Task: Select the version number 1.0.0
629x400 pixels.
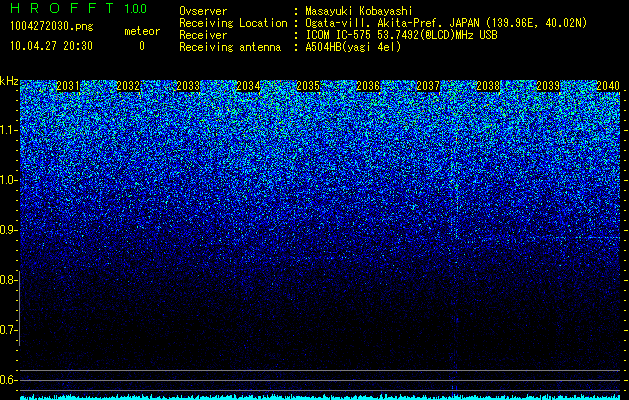Action: click(x=136, y=9)
